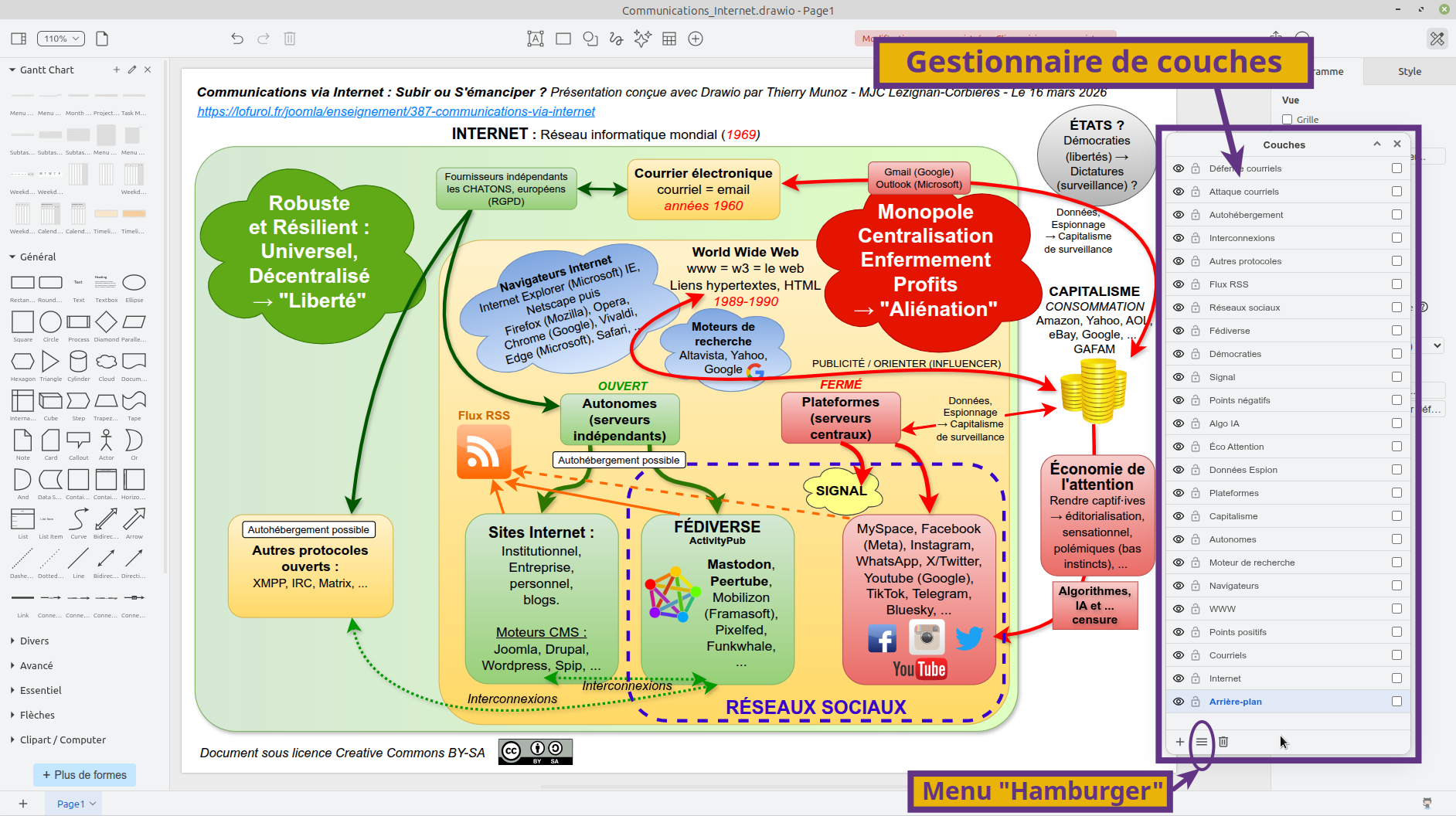Switch to the Style tab

coord(1409,71)
